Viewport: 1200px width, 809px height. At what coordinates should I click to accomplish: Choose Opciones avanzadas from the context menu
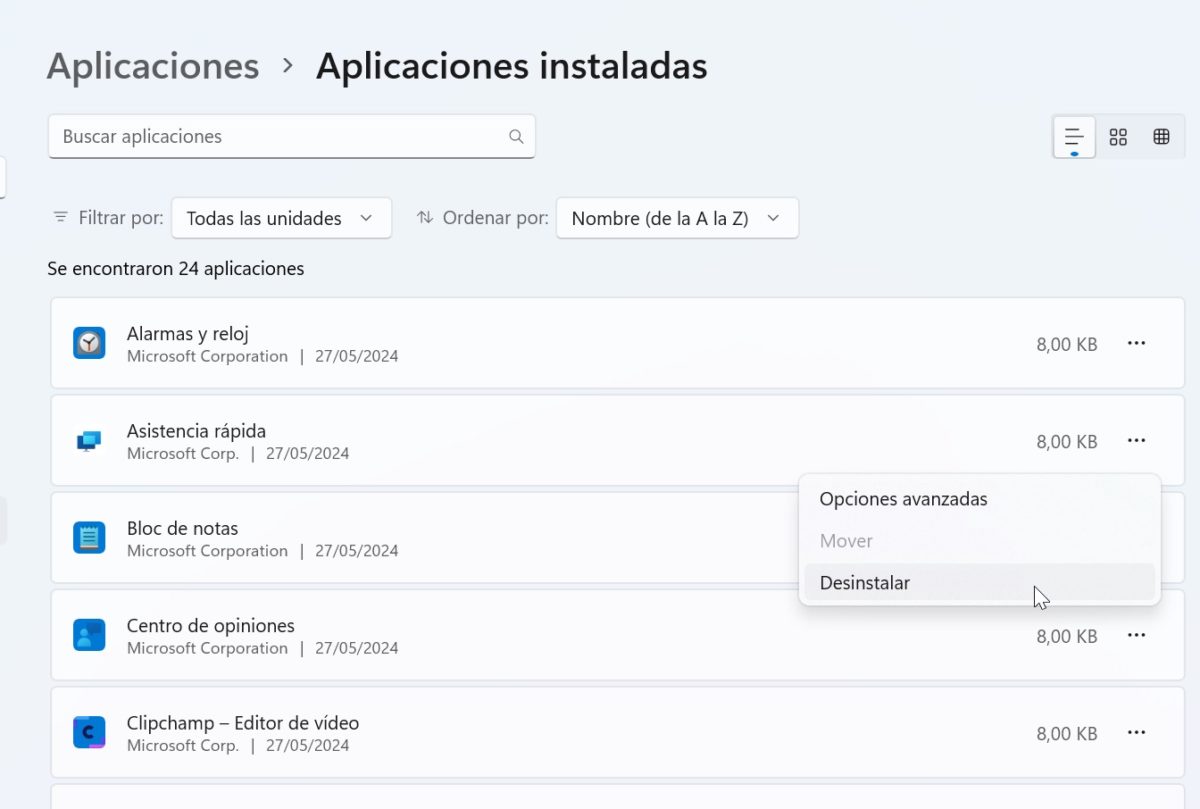coord(979,499)
